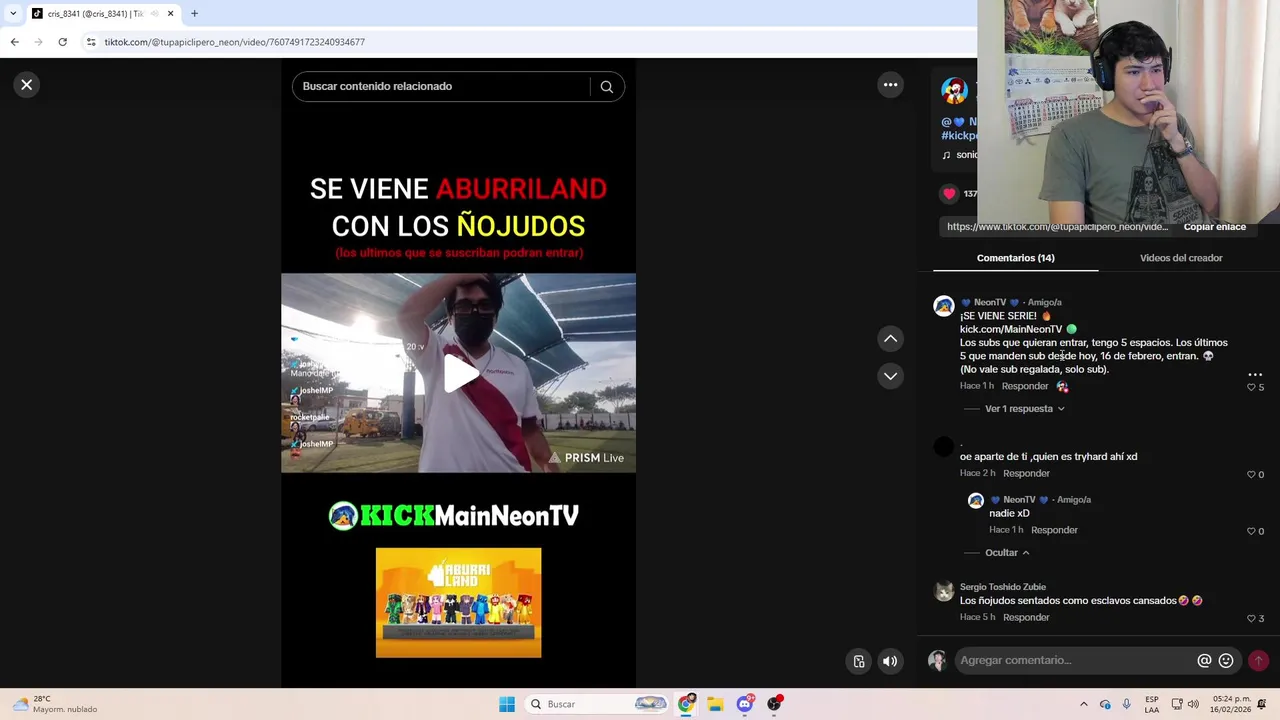
Task: Reply to the nadie xD reply
Action: (x=1054, y=530)
